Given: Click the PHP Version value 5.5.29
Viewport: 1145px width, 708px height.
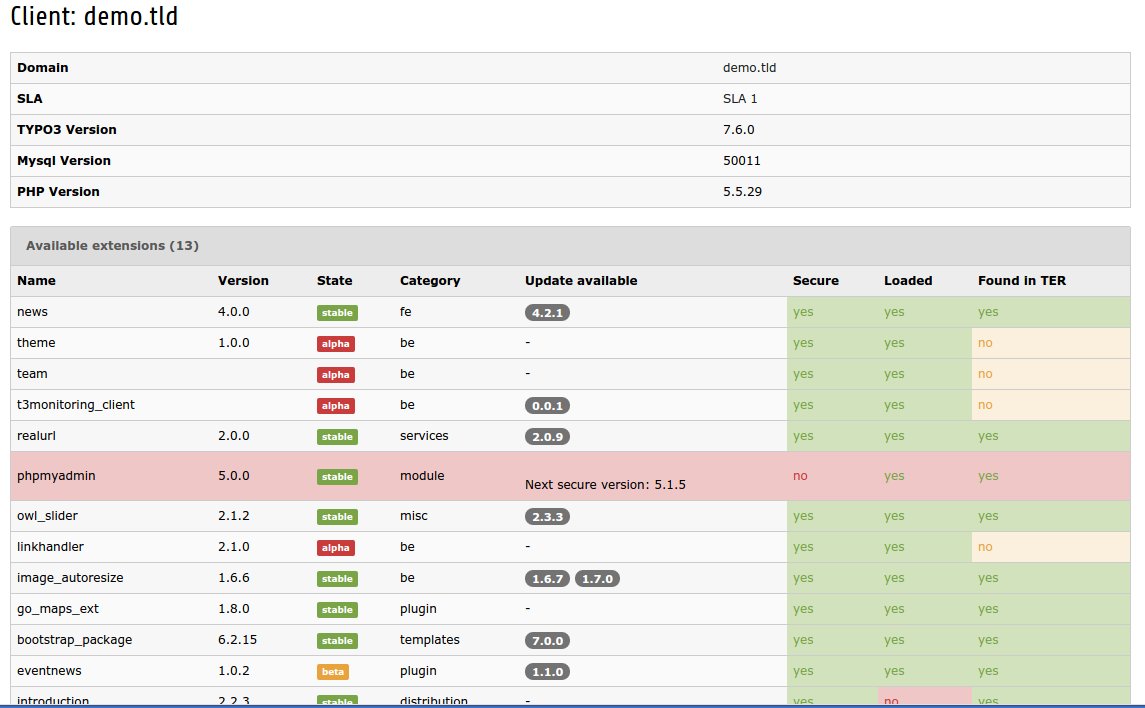Looking at the screenshot, I should tap(743, 191).
